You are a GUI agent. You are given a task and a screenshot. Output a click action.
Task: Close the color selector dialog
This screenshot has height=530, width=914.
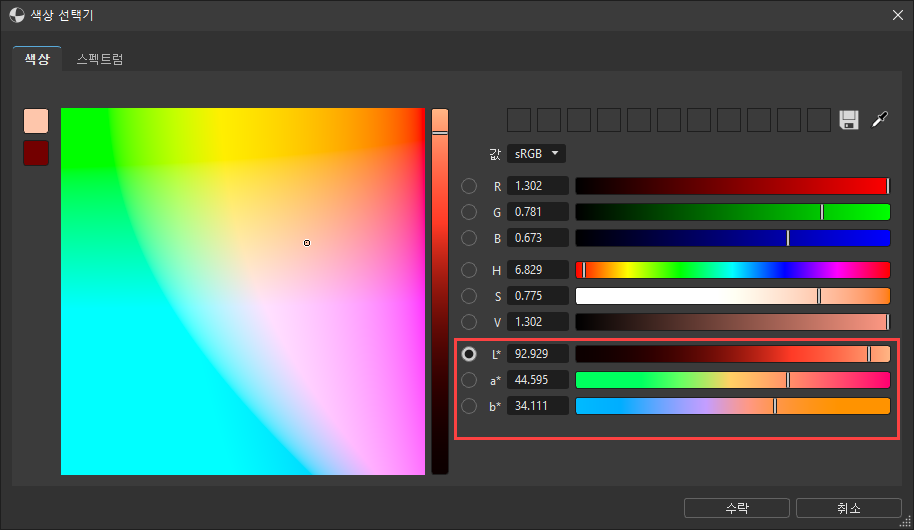tap(898, 15)
